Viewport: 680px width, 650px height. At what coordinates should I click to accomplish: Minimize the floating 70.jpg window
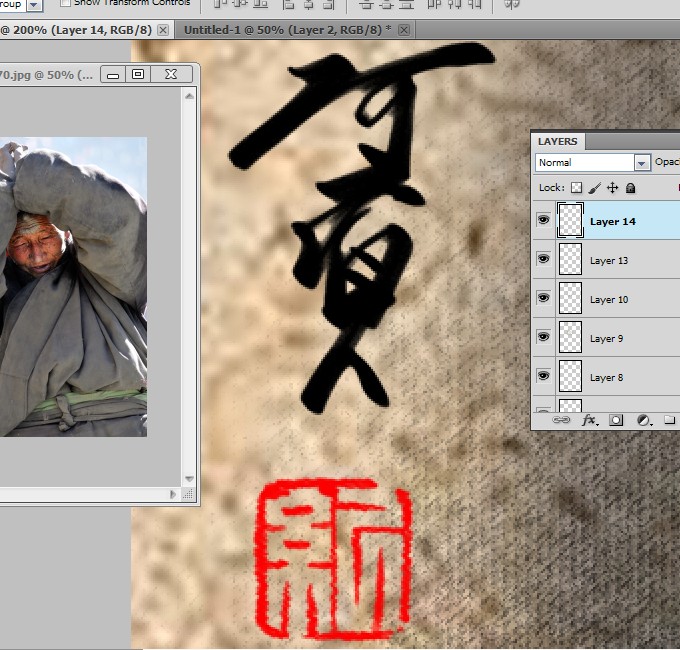[113, 75]
